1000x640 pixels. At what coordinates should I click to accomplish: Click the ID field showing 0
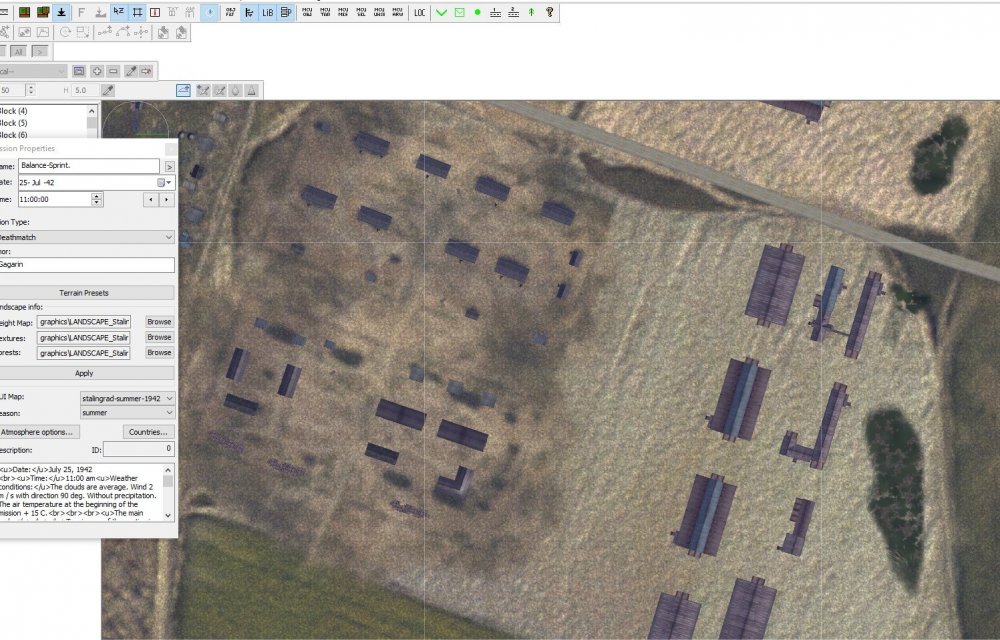coord(138,449)
